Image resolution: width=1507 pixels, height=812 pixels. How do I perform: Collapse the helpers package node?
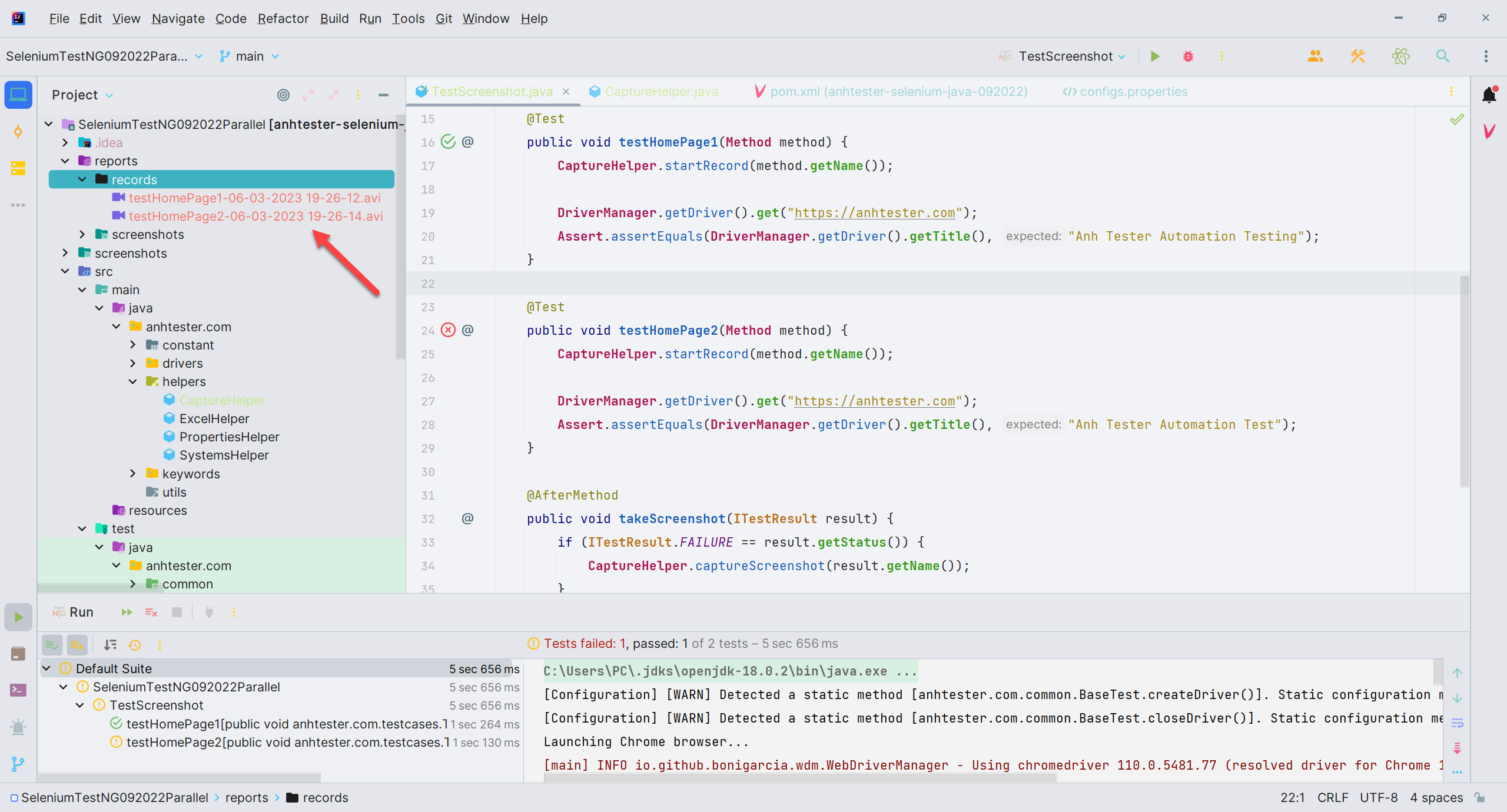(133, 382)
